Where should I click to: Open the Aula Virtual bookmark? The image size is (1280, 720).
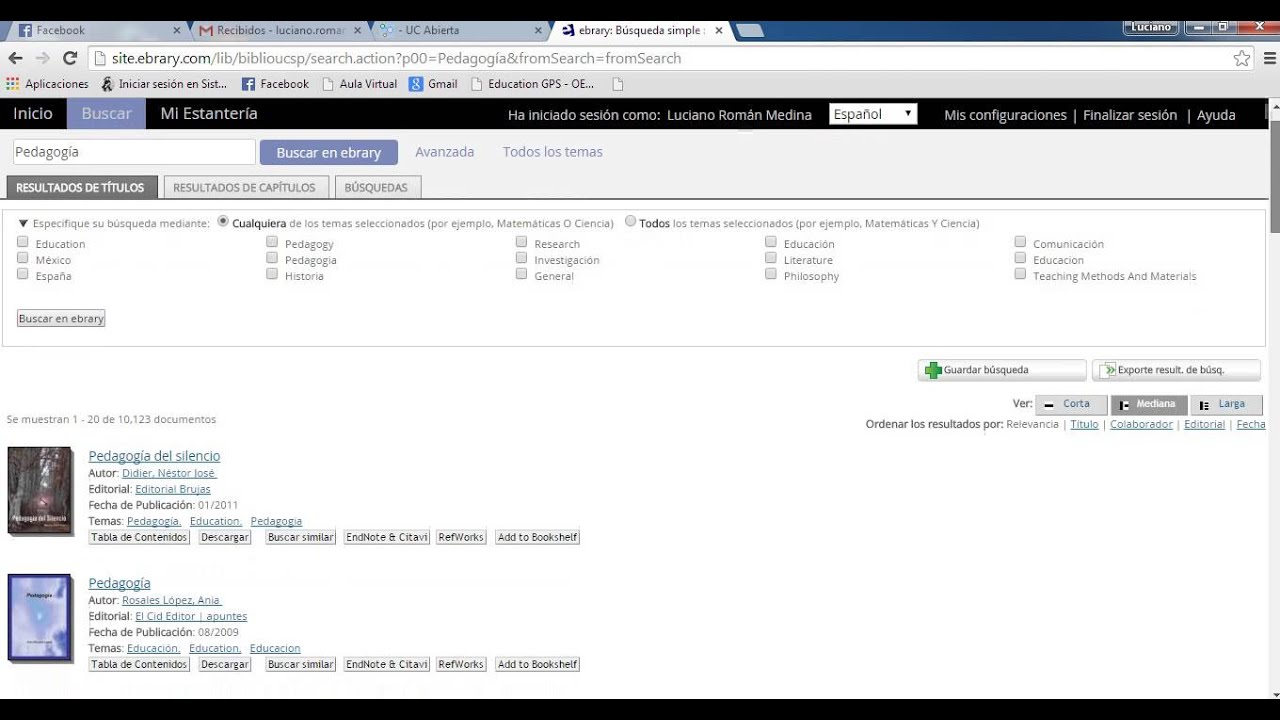[x=360, y=84]
